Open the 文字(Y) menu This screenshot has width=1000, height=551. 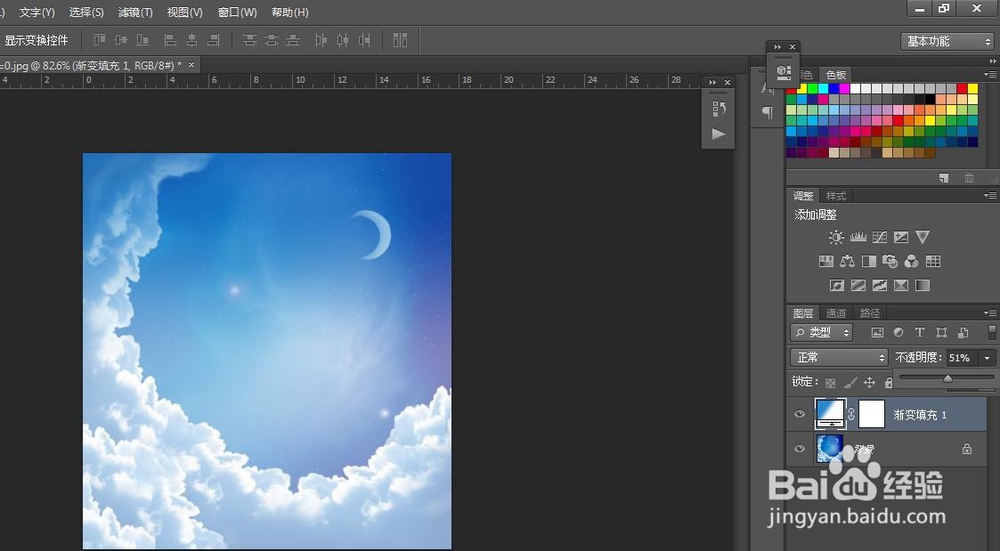(37, 12)
